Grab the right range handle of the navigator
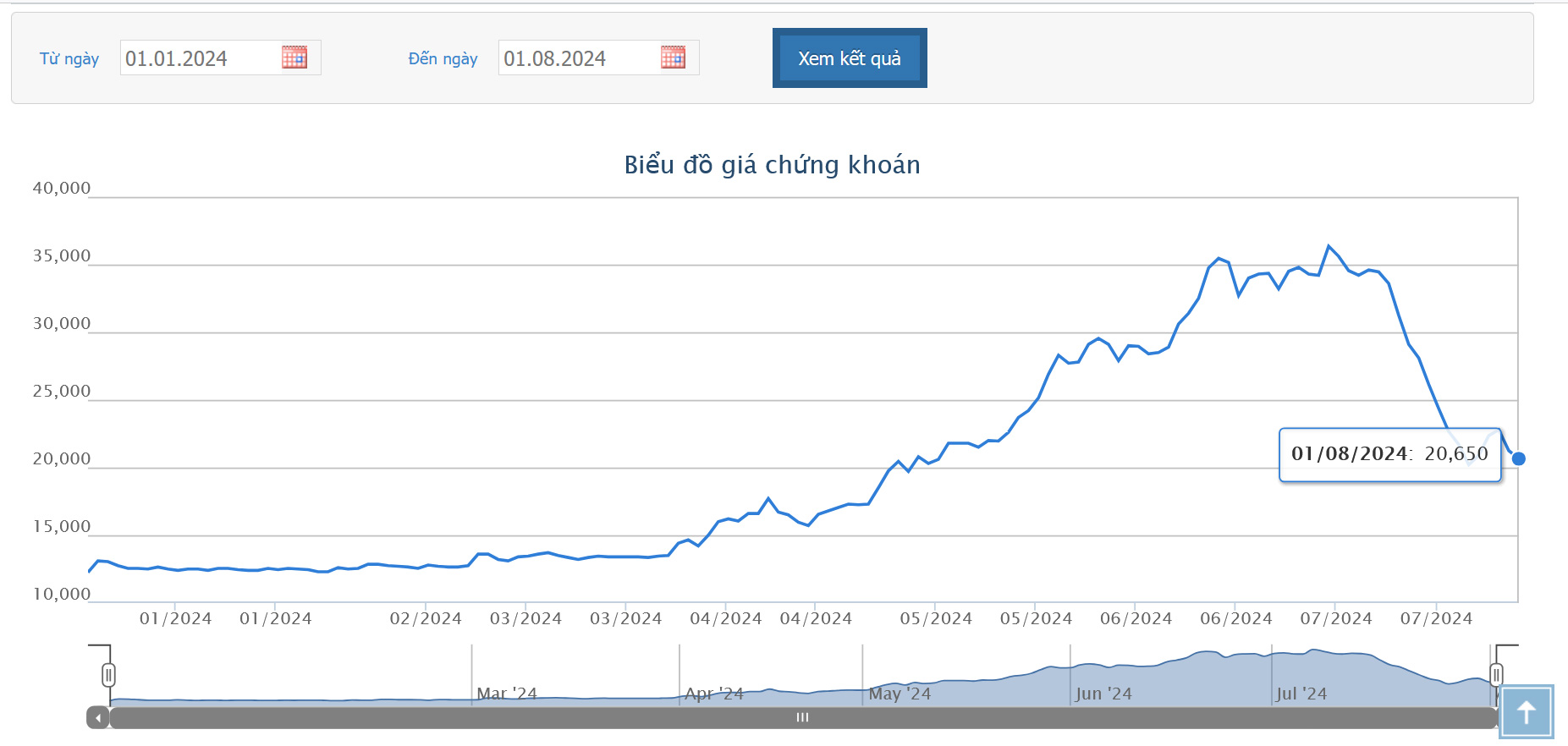 coord(1496,675)
